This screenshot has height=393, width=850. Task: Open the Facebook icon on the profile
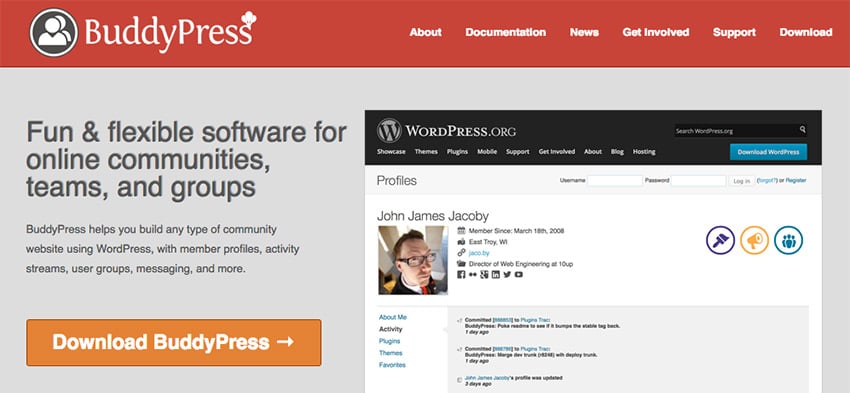coord(461,275)
